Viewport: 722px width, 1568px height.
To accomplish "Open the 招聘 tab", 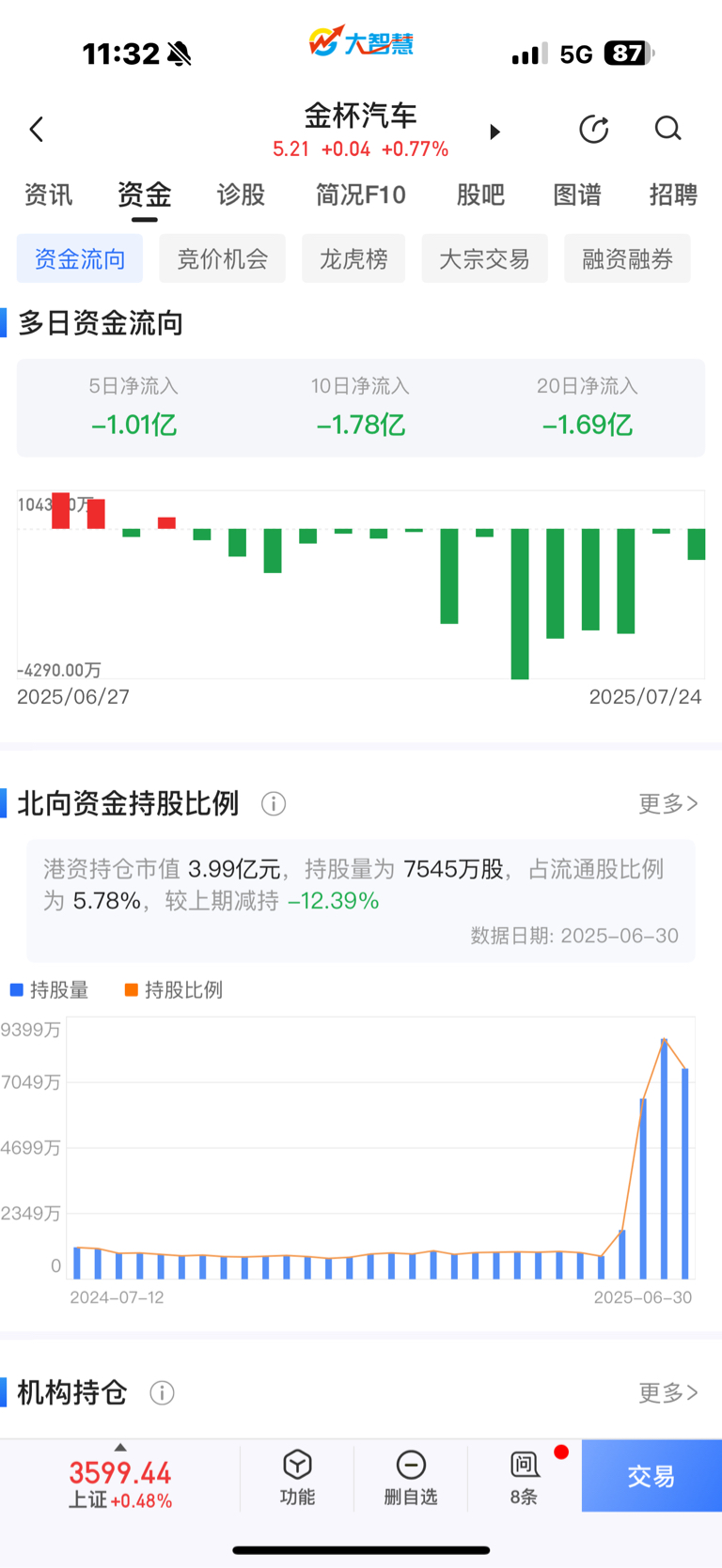I will [x=673, y=194].
